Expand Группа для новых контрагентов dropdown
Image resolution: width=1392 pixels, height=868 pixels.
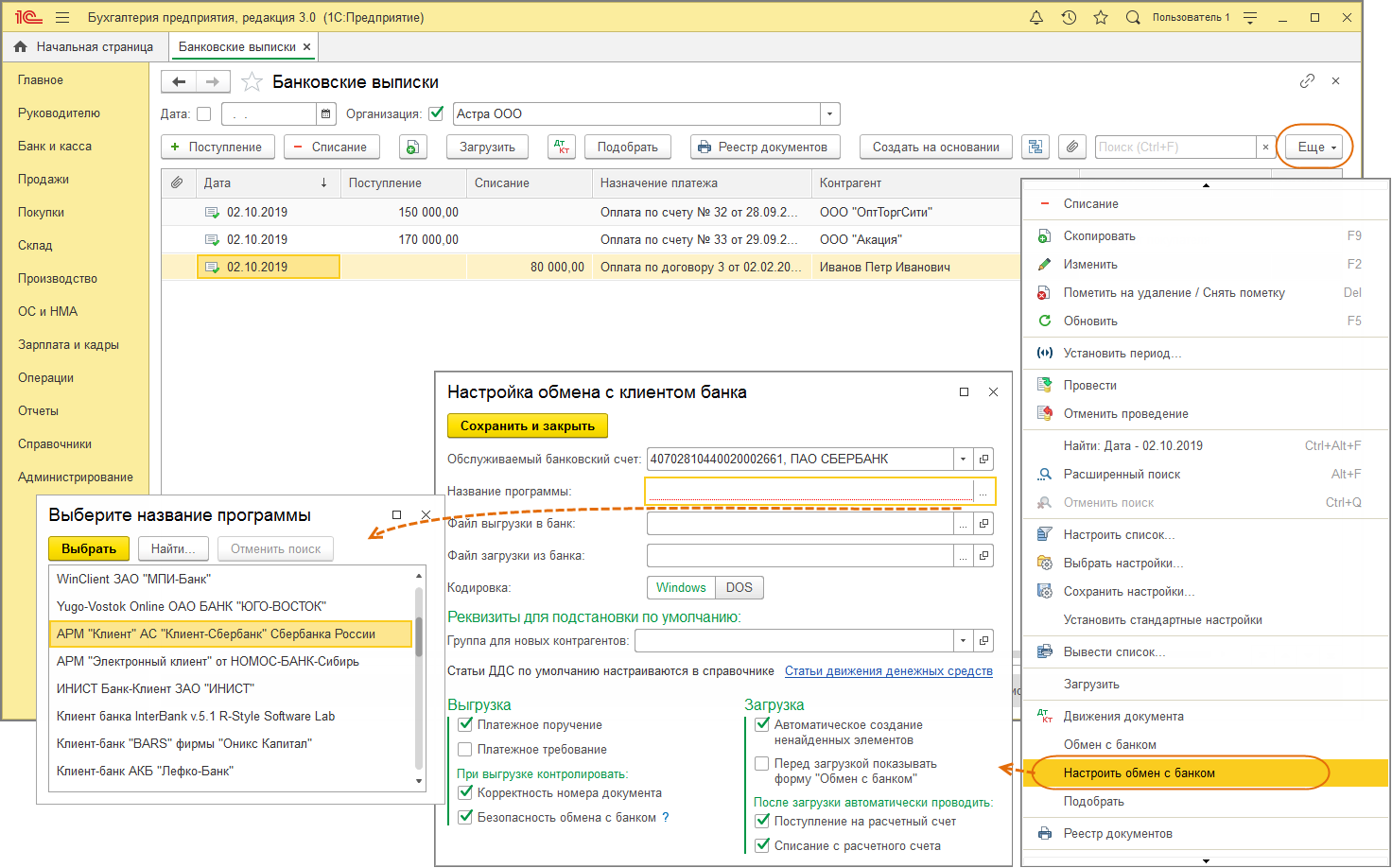pos(964,640)
